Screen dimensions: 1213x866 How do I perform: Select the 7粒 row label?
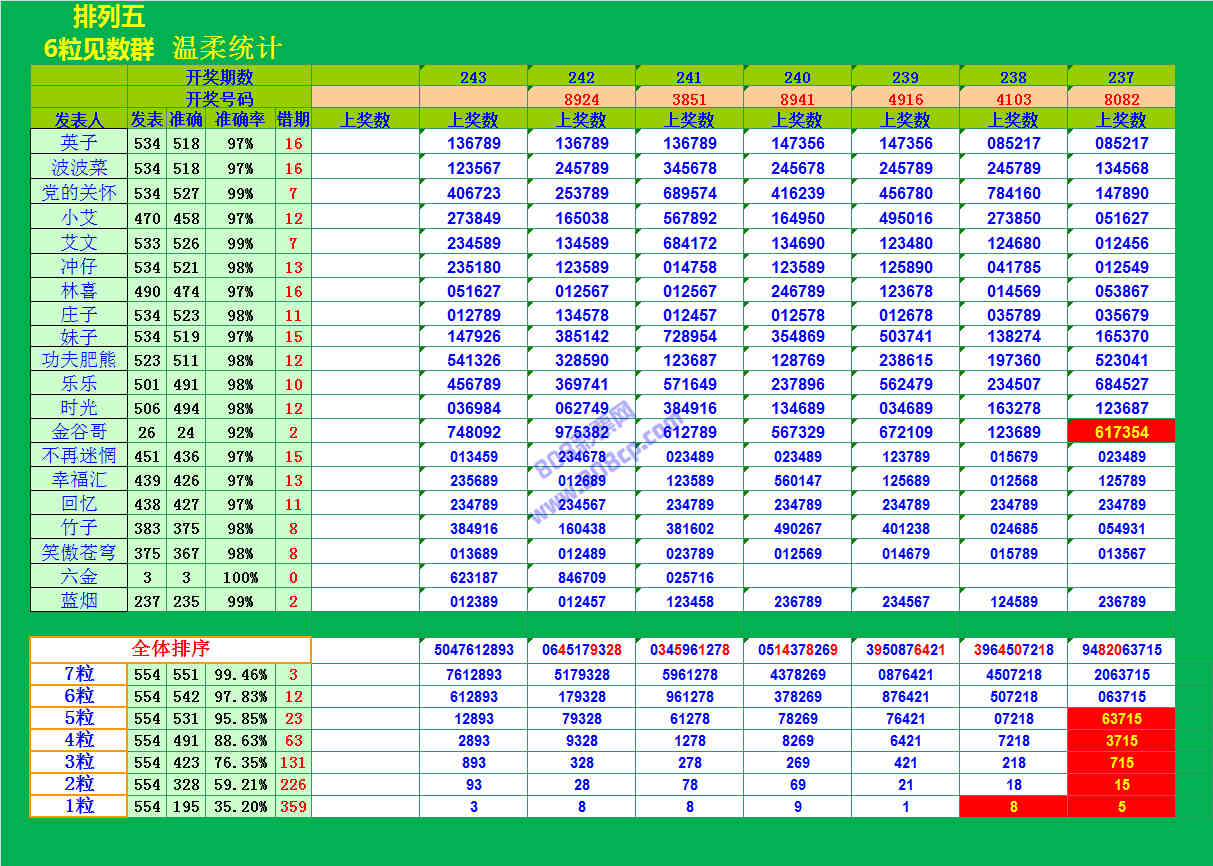pos(79,674)
